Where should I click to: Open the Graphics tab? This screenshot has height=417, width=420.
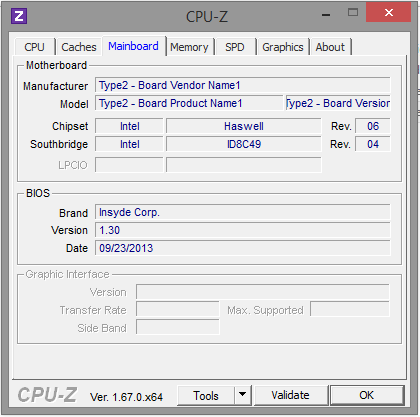point(283,47)
